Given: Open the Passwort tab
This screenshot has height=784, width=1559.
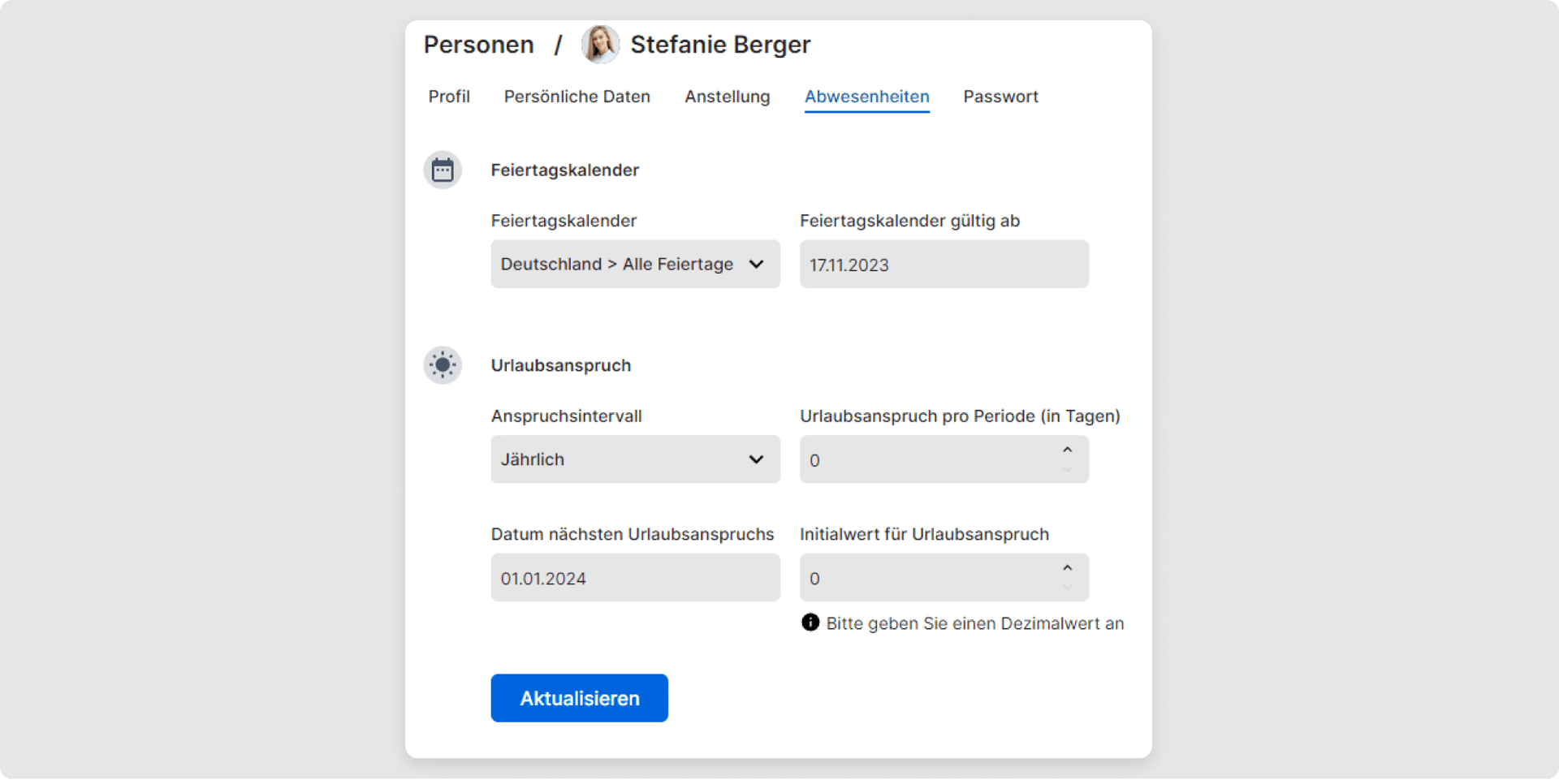Looking at the screenshot, I should click(x=1000, y=96).
